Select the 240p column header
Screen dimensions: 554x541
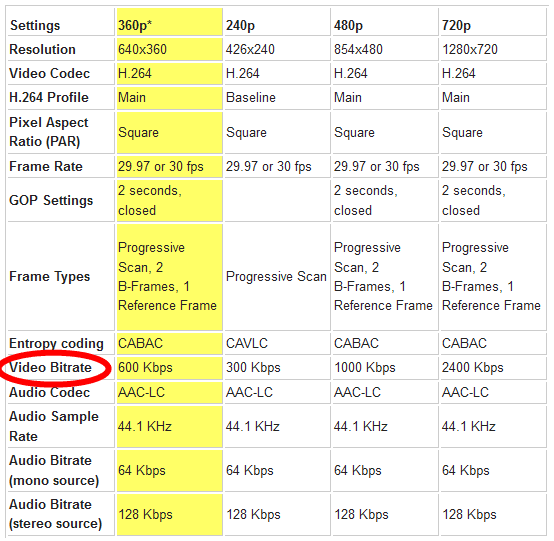pos(277,22)
